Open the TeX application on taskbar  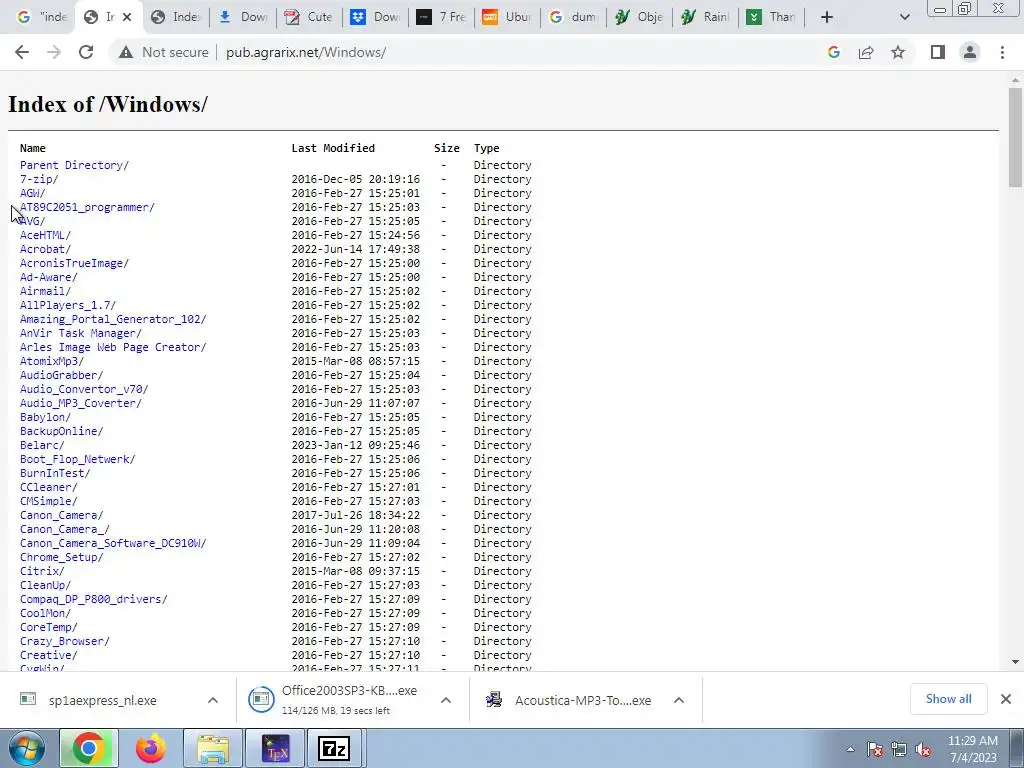click(x=275, y=748)
